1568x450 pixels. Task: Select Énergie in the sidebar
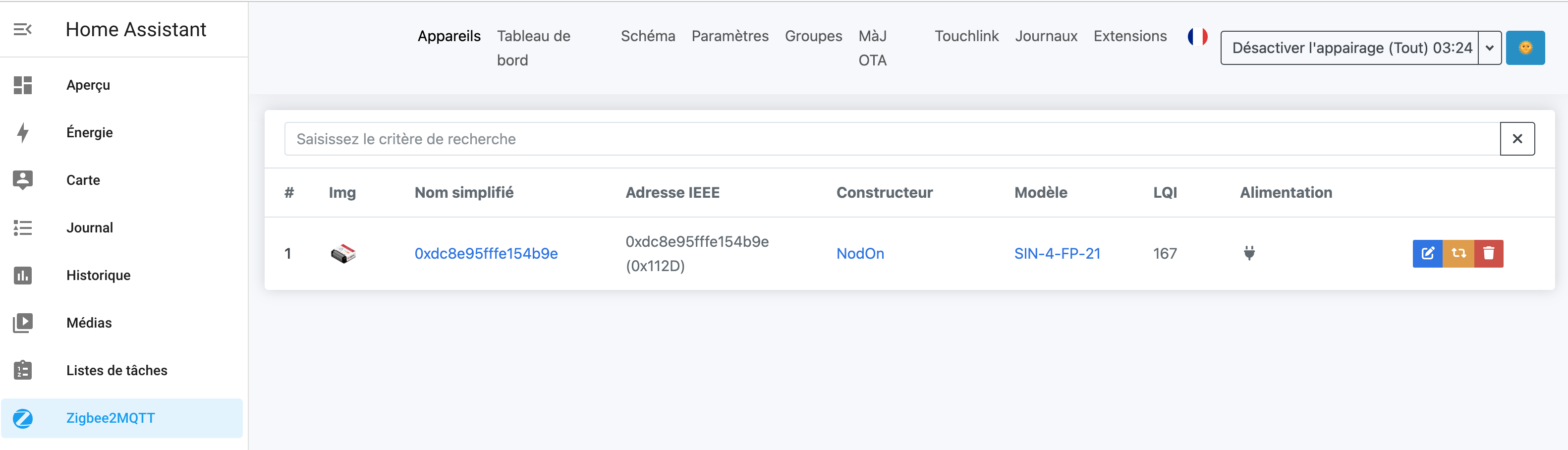click(x=90, y=133)
